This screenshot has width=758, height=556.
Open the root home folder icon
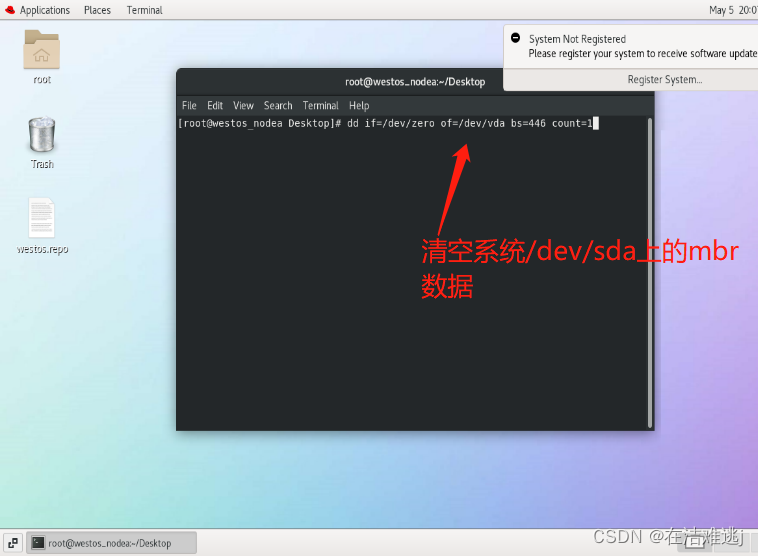(x=42, y=49)
